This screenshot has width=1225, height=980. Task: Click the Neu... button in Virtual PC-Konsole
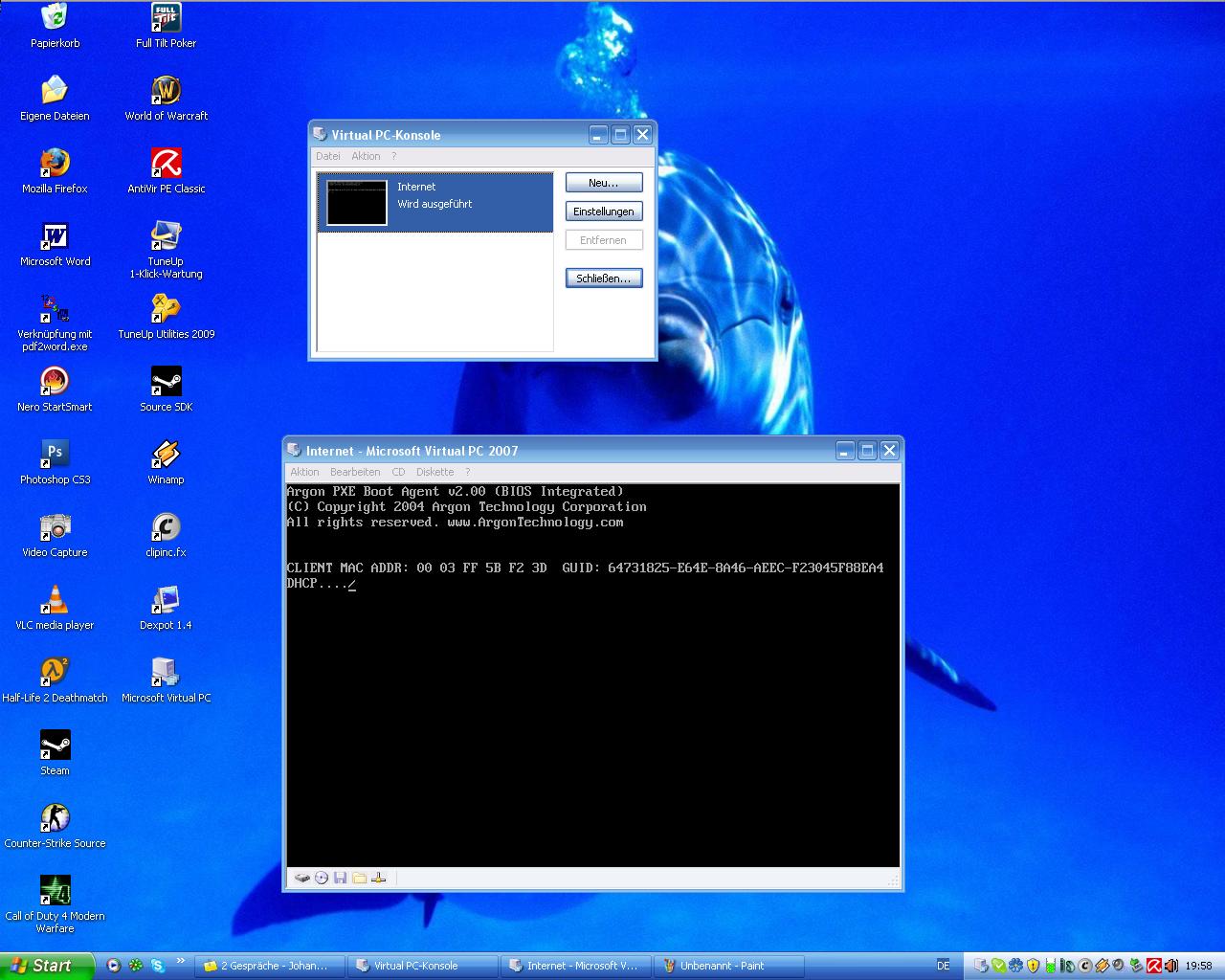pos(604,183)
